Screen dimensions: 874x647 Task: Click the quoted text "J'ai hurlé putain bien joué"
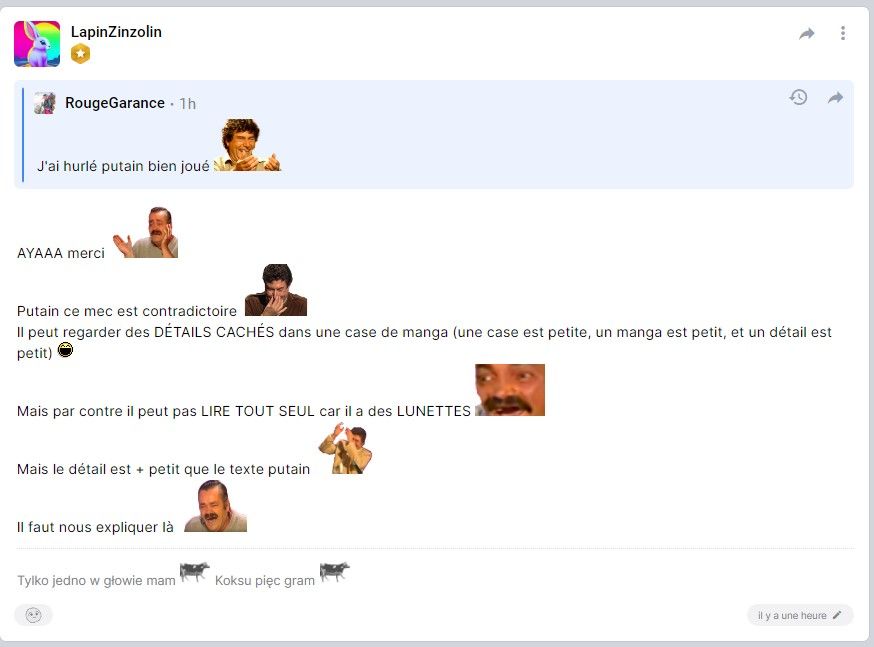[x=123, y=166]
